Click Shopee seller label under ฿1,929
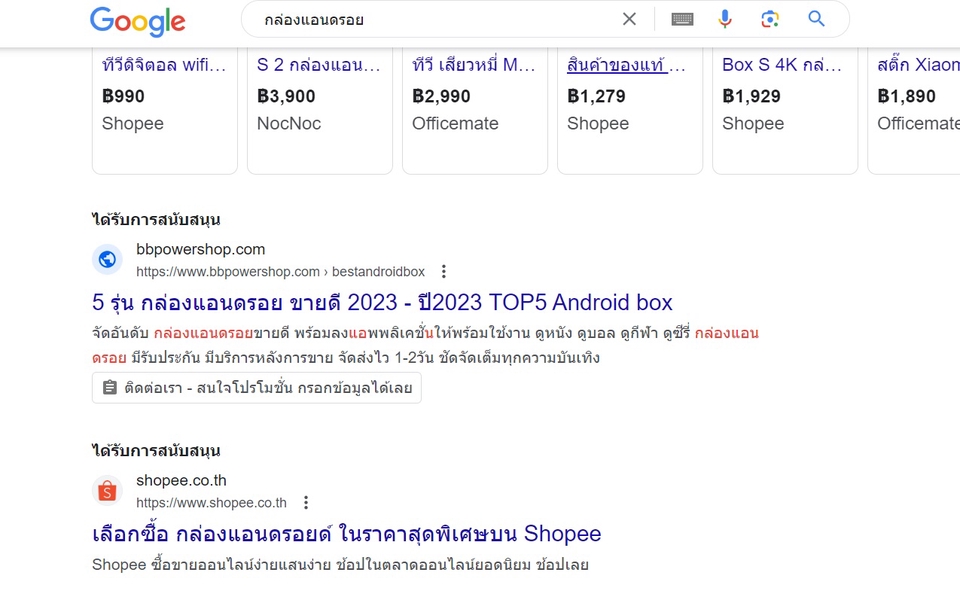Screen dimensions: 960x606 pyautogui.click(x=753, y=124)
